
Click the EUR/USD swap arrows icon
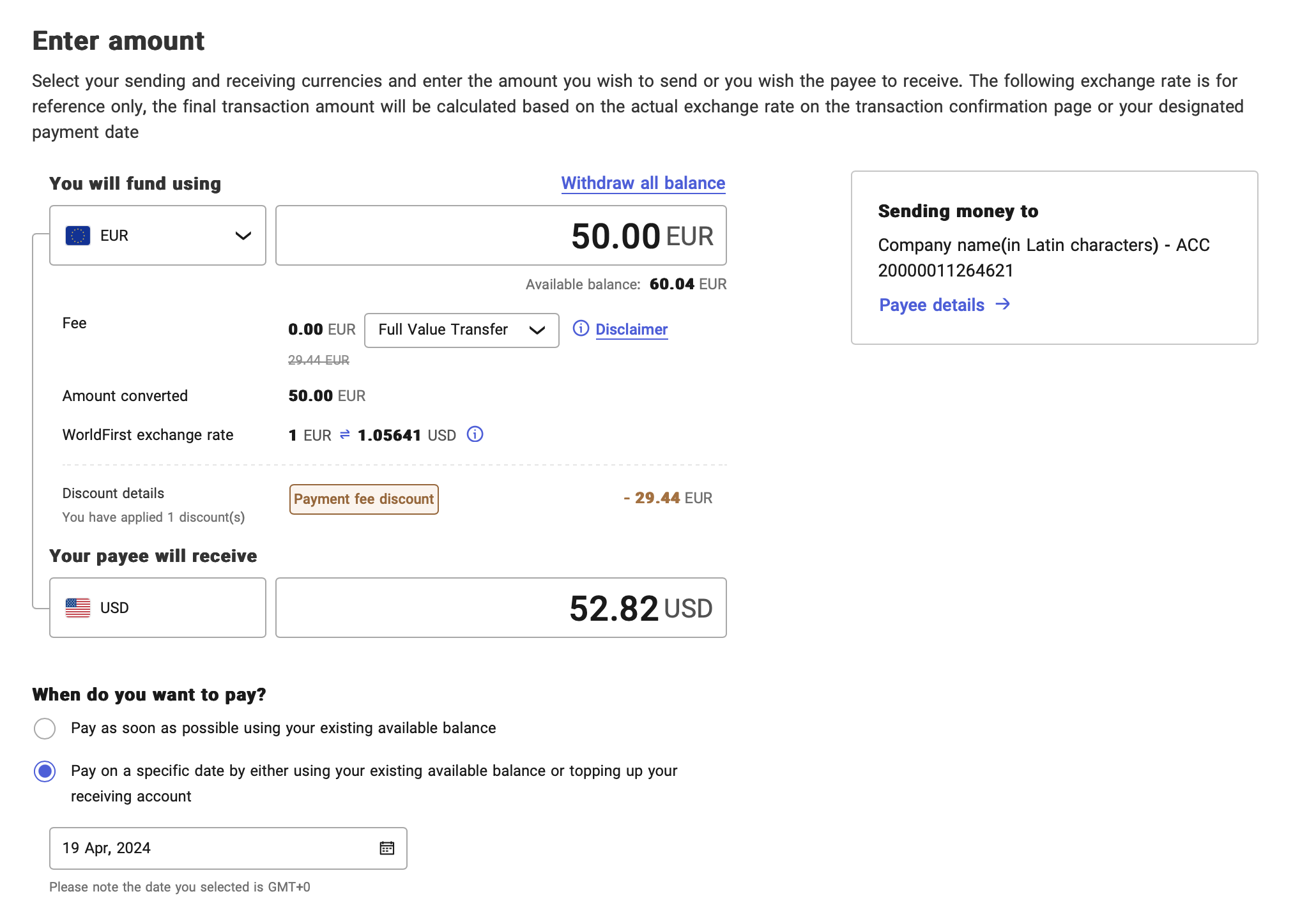click(x=345, y=434)
